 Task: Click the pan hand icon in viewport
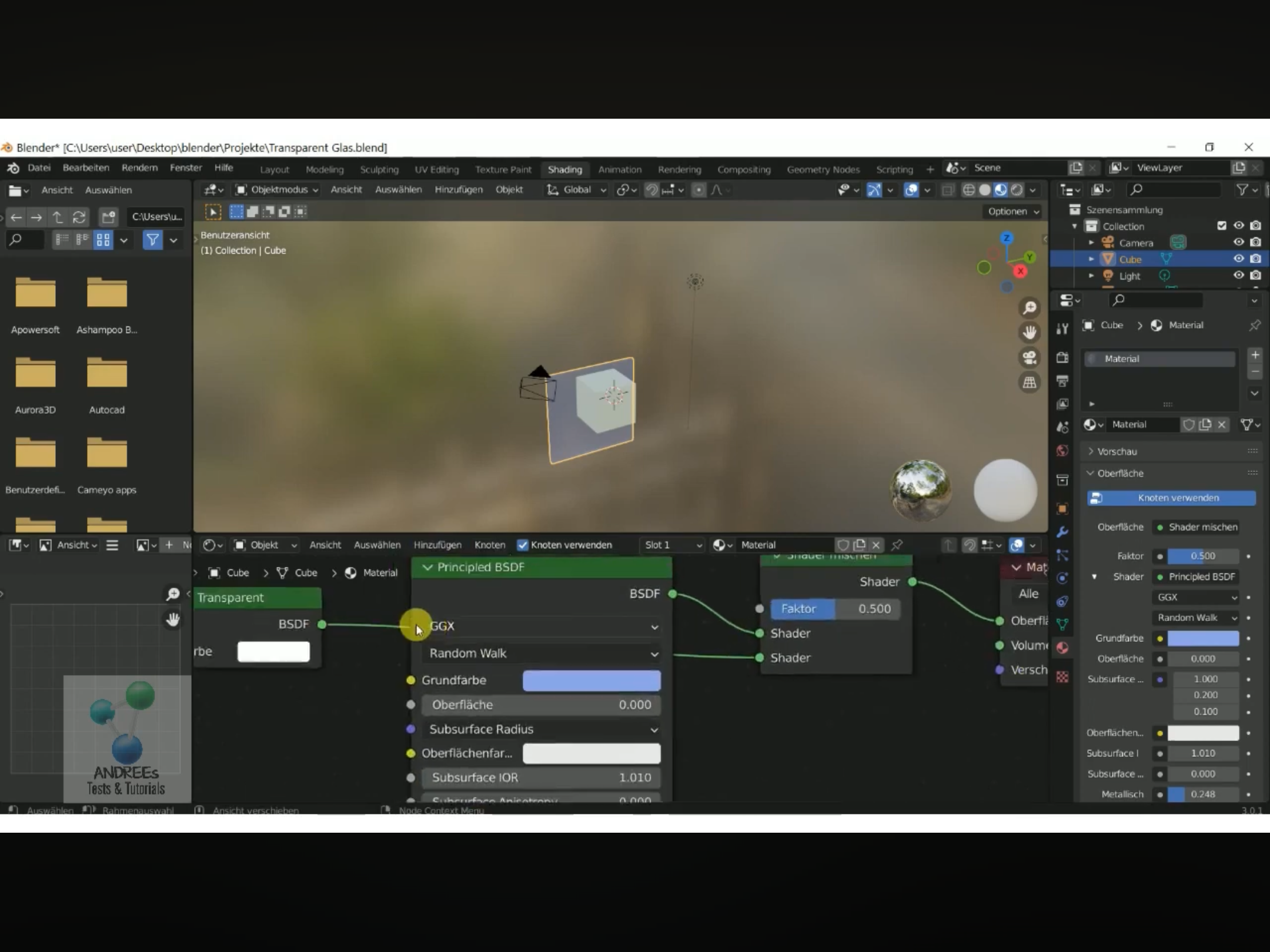coord(1030,333)
